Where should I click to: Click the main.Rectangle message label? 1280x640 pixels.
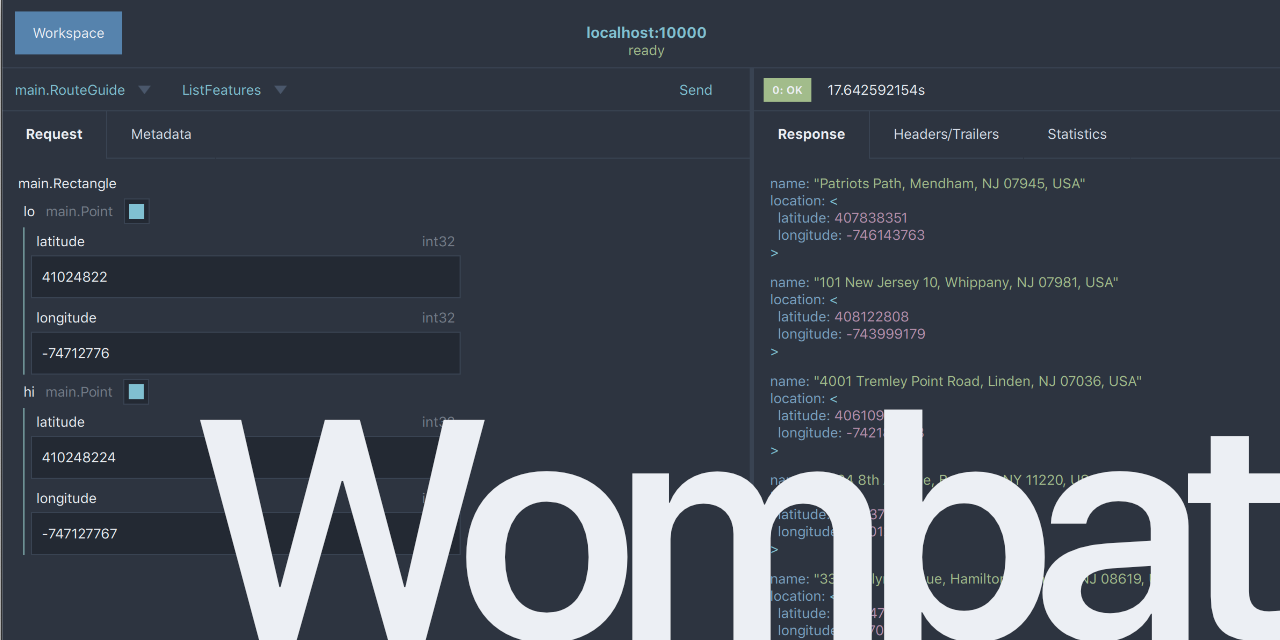[x=67, y=184]
